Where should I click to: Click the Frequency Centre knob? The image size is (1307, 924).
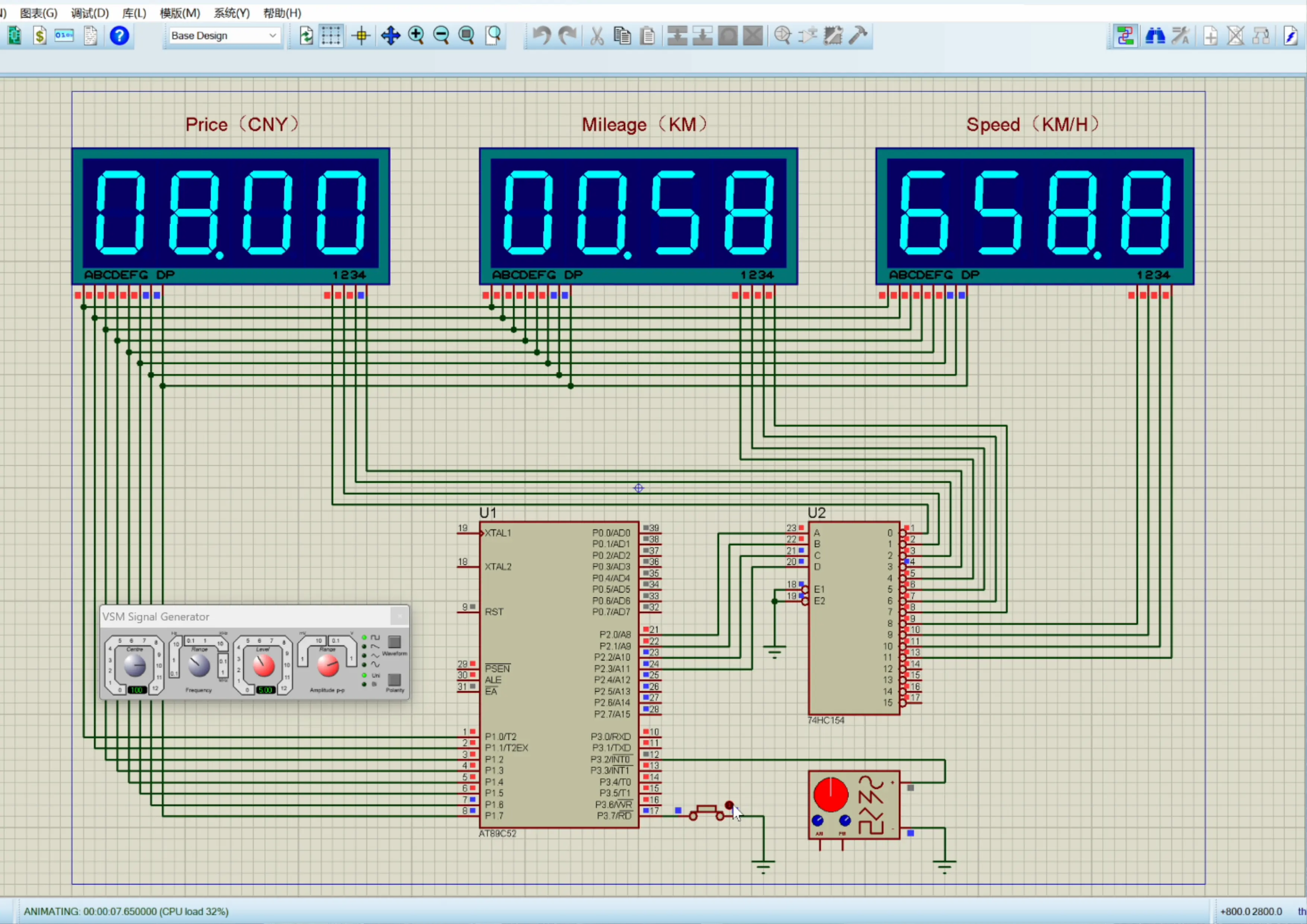[x=135, y=665]
